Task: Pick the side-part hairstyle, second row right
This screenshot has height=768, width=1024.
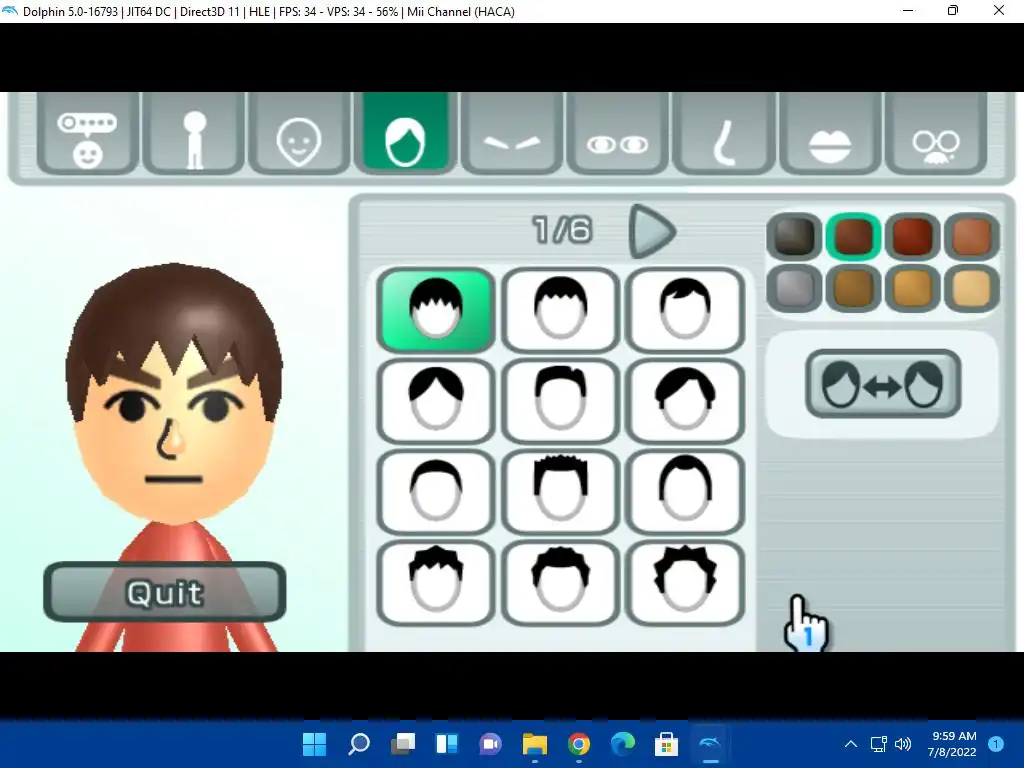Action: coord(684,401)
